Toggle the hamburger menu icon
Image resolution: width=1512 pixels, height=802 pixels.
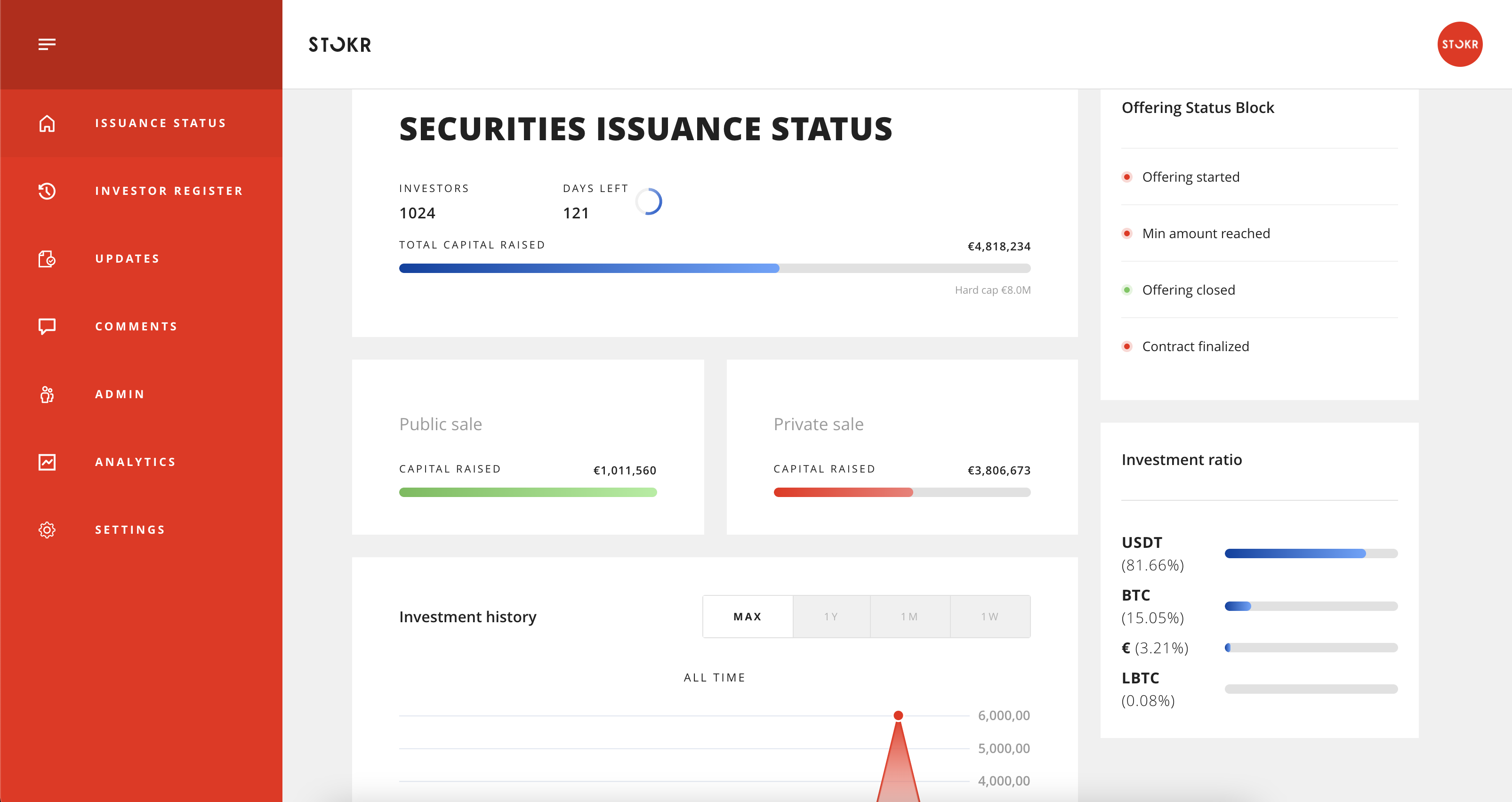(47, 44)
